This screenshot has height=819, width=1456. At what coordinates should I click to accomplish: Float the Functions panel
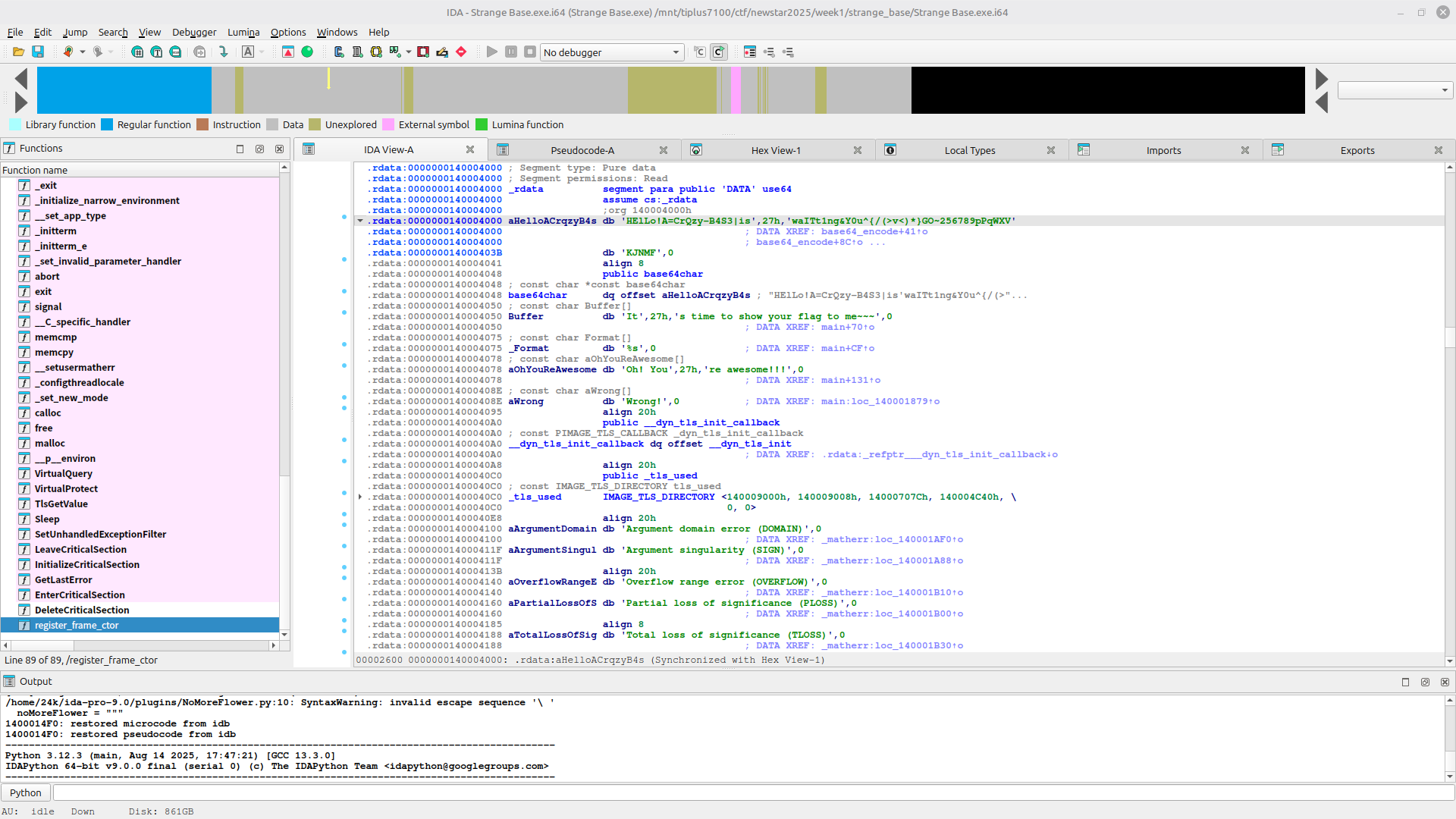click(x=259, y=149)
